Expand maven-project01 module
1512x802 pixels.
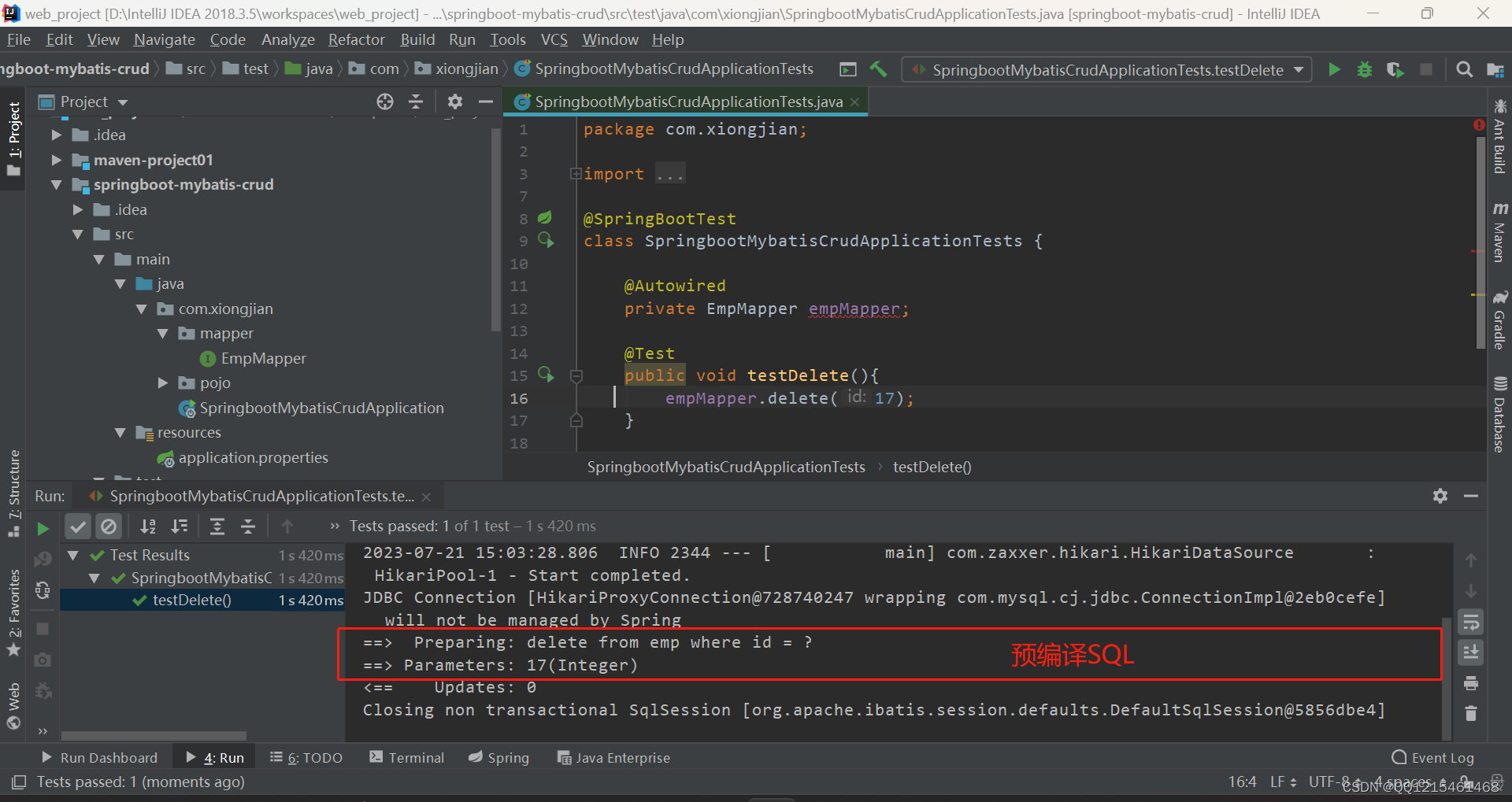point(57,160)
